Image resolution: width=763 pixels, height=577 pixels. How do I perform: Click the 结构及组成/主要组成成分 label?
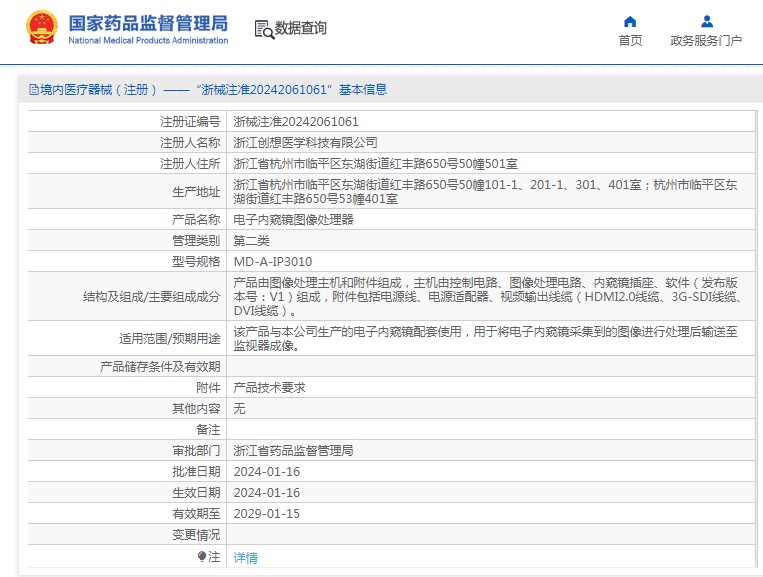151,297
